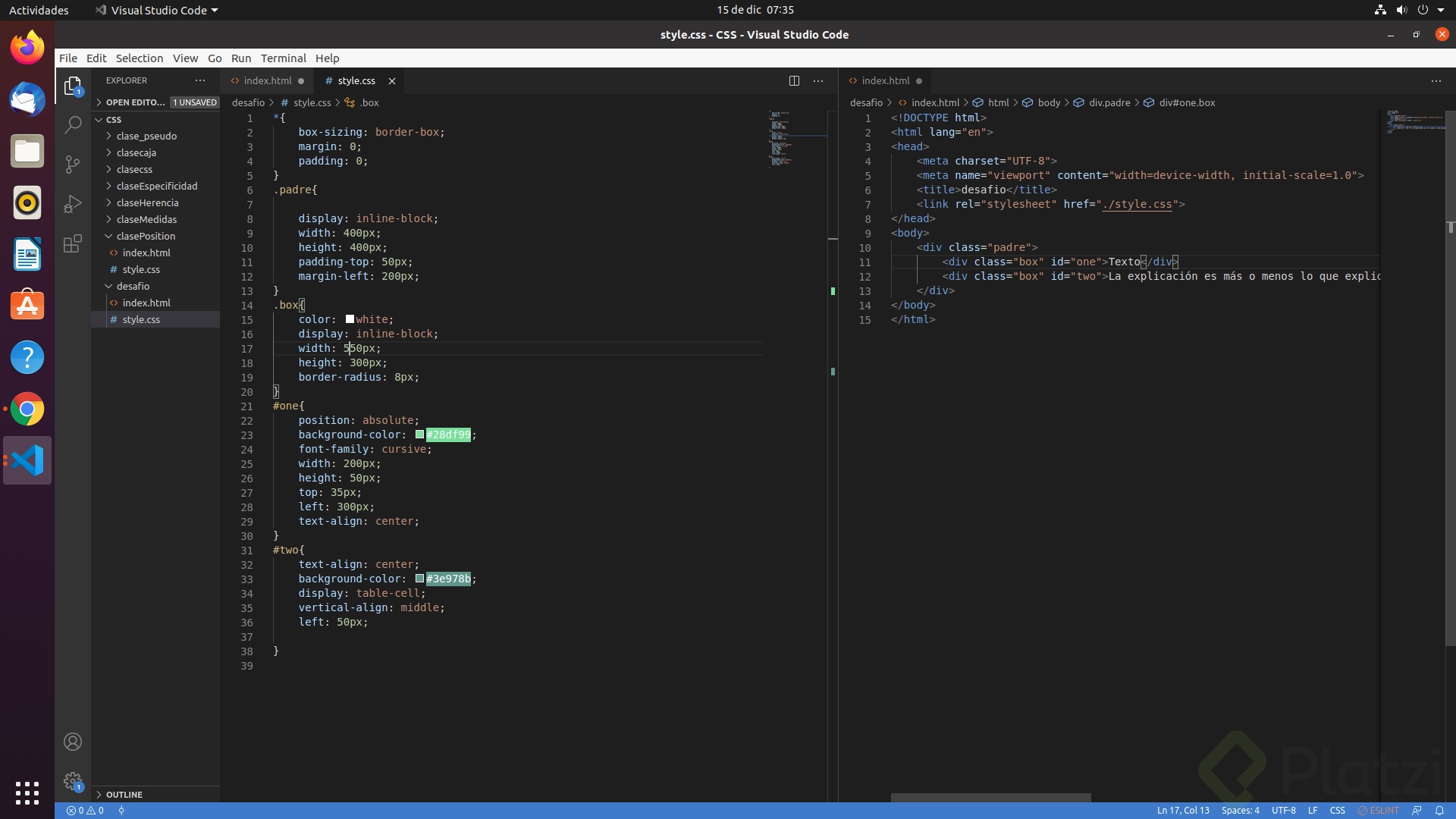Collapse the desafio folder
Viewport: 1456px width, 819px height.
(x=155, y=286)
